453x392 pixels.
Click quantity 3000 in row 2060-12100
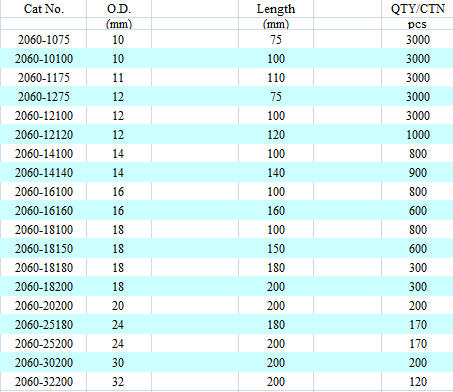[x=418, y=116]
